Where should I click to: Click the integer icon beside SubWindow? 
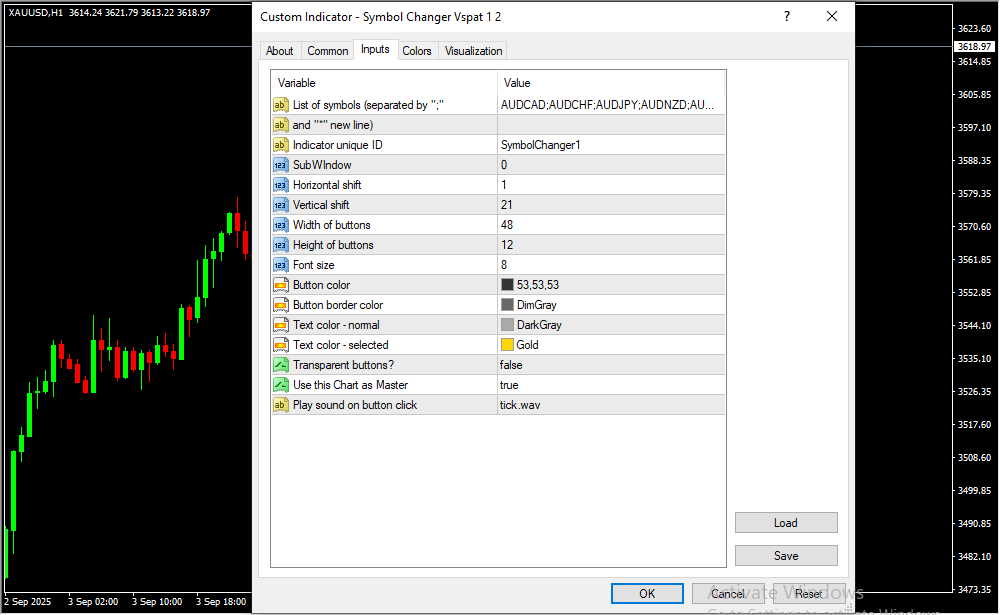(280, 165)
